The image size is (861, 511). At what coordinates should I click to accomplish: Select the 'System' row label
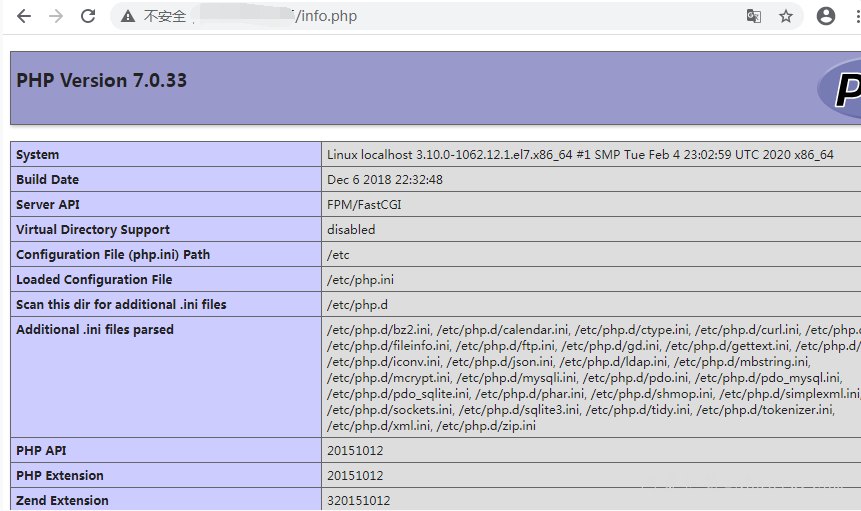[x=37, y=155]
